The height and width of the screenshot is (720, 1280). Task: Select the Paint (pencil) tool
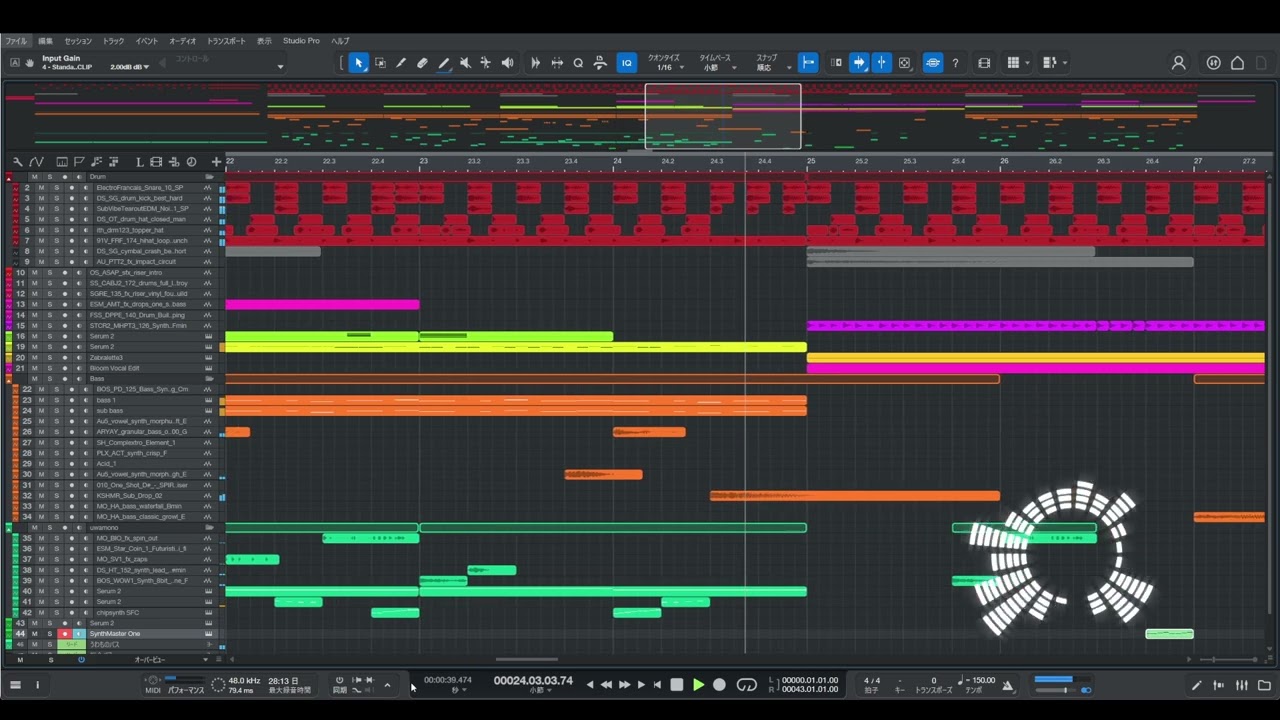point(444,63)
